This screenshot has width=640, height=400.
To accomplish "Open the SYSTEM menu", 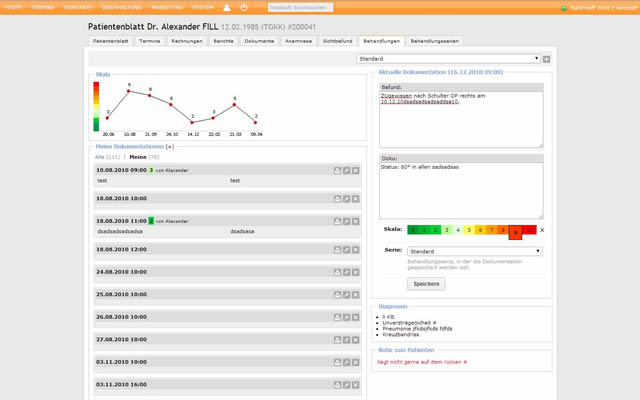I will [203, 7].
